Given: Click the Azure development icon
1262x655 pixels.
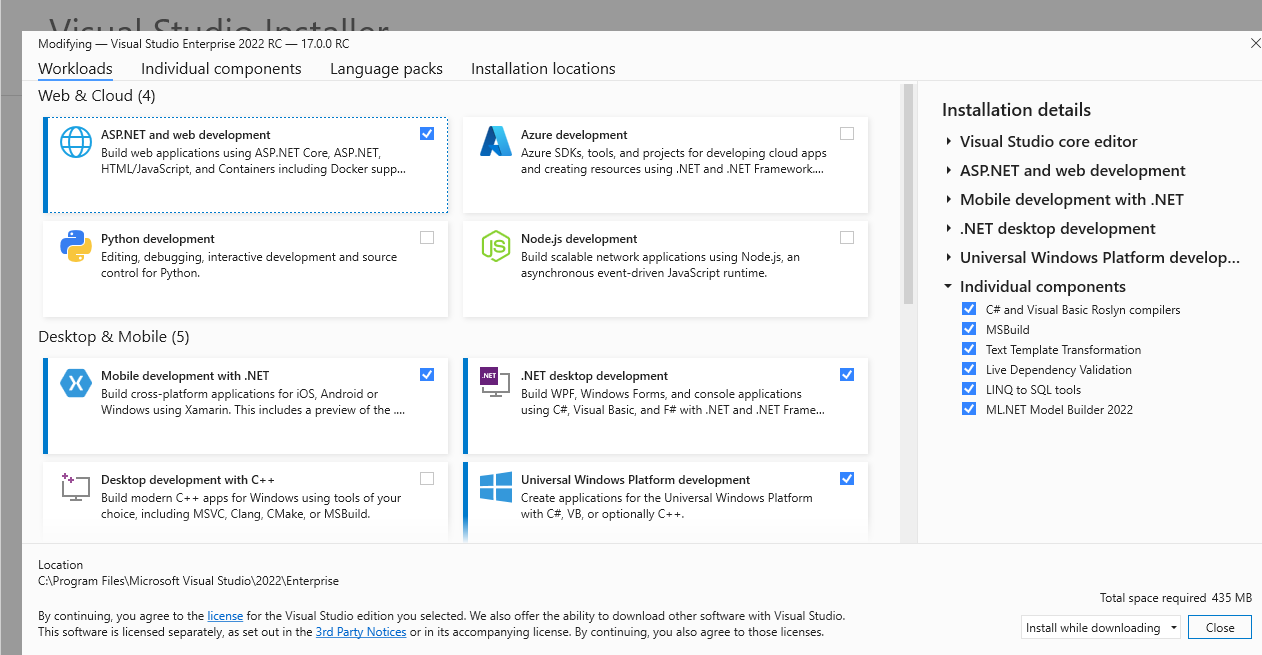Looking at the screenshot, I should pos(495,142).
